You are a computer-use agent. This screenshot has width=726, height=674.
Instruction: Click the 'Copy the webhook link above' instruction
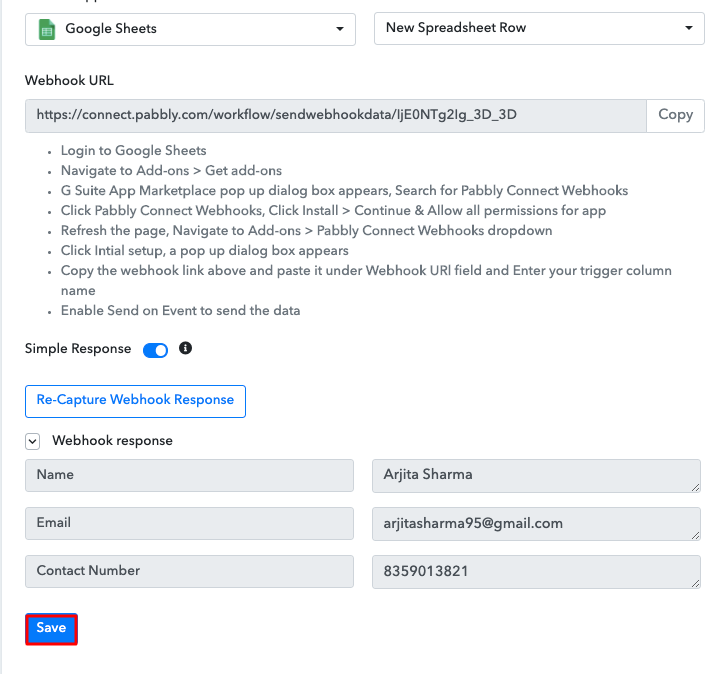[366, 280]
